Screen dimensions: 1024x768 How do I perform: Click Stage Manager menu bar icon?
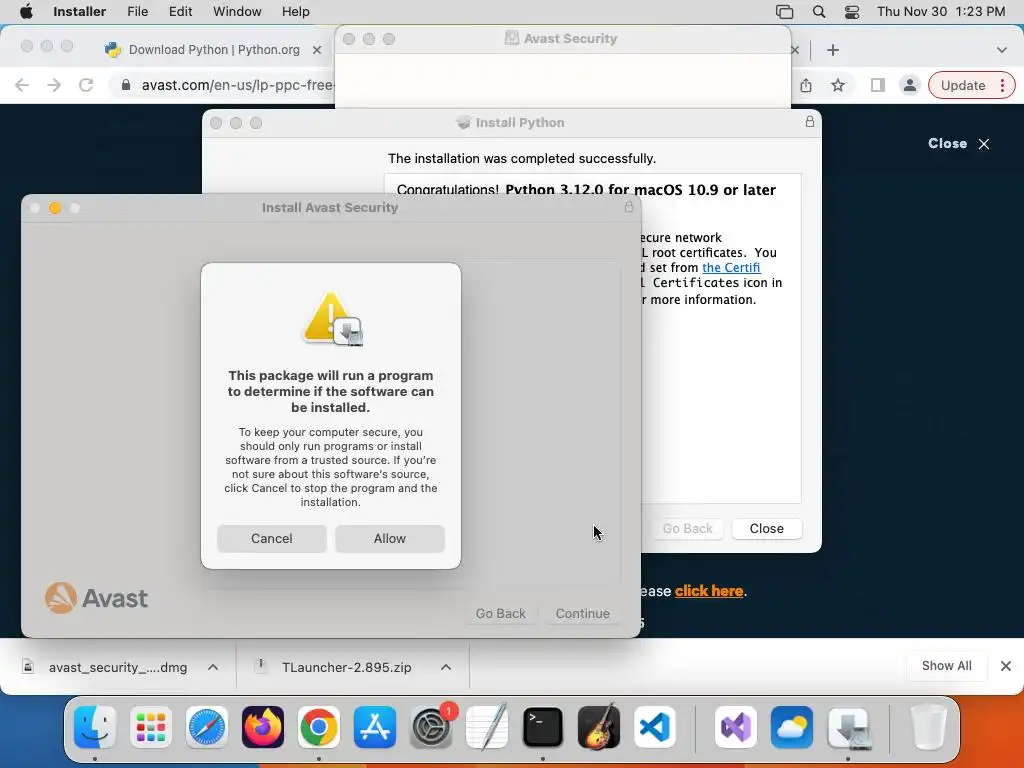click(x=784, y=12)
